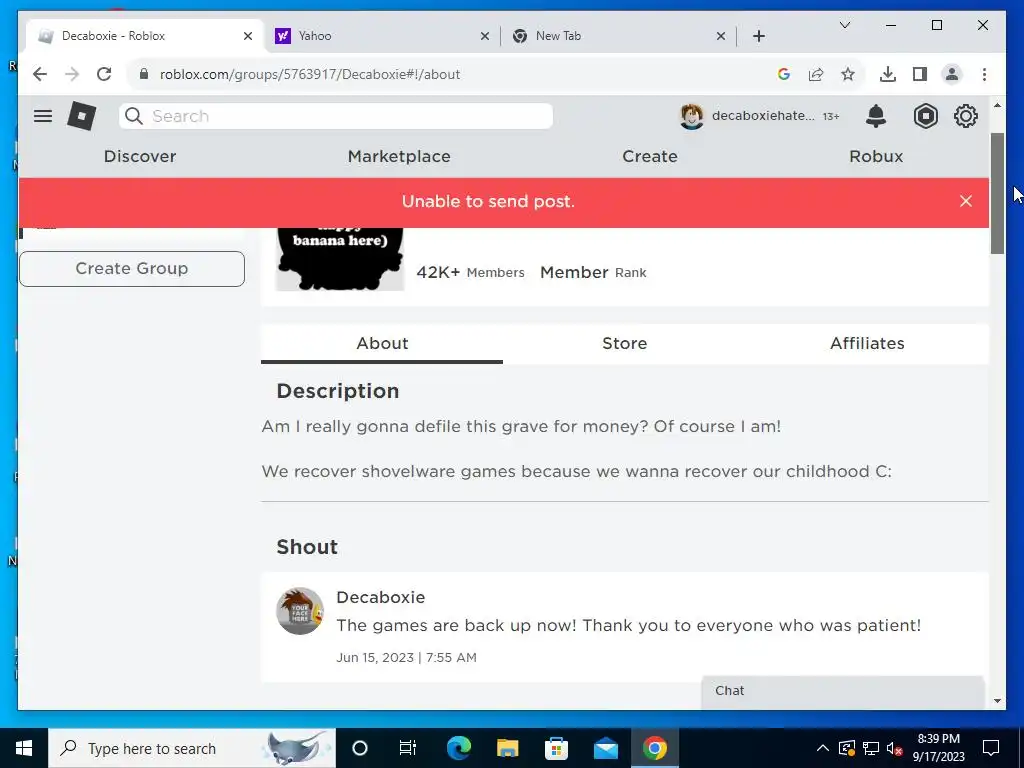
Task: Click the shout timestamp Jun 15, 2023
Action: (x=406, y=658)
